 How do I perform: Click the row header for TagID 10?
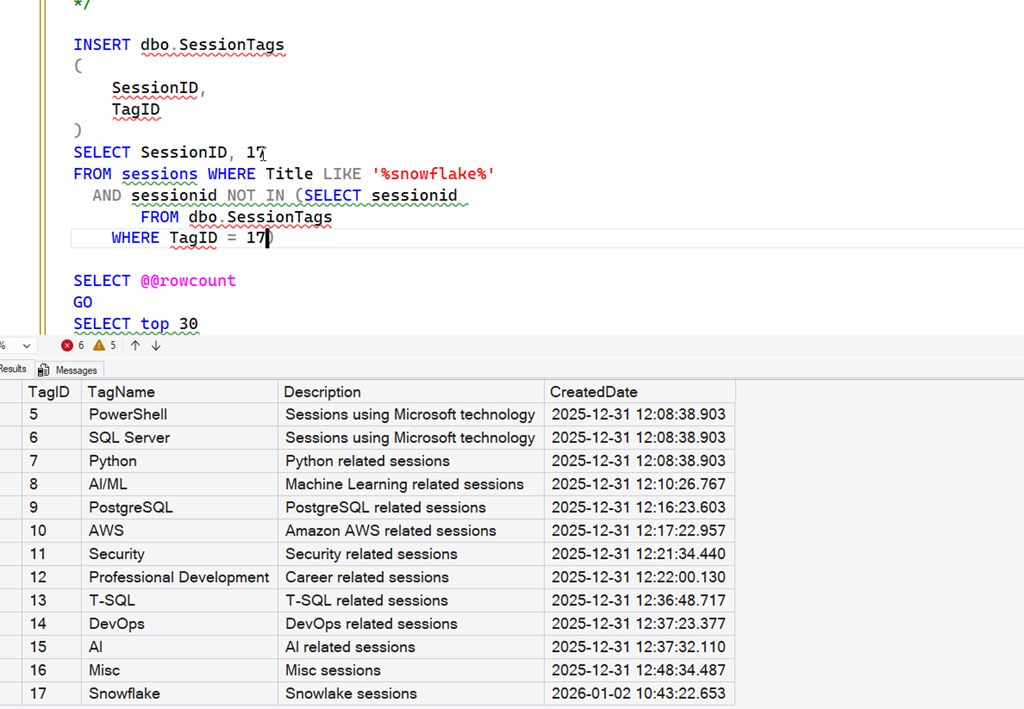[11, 530]
